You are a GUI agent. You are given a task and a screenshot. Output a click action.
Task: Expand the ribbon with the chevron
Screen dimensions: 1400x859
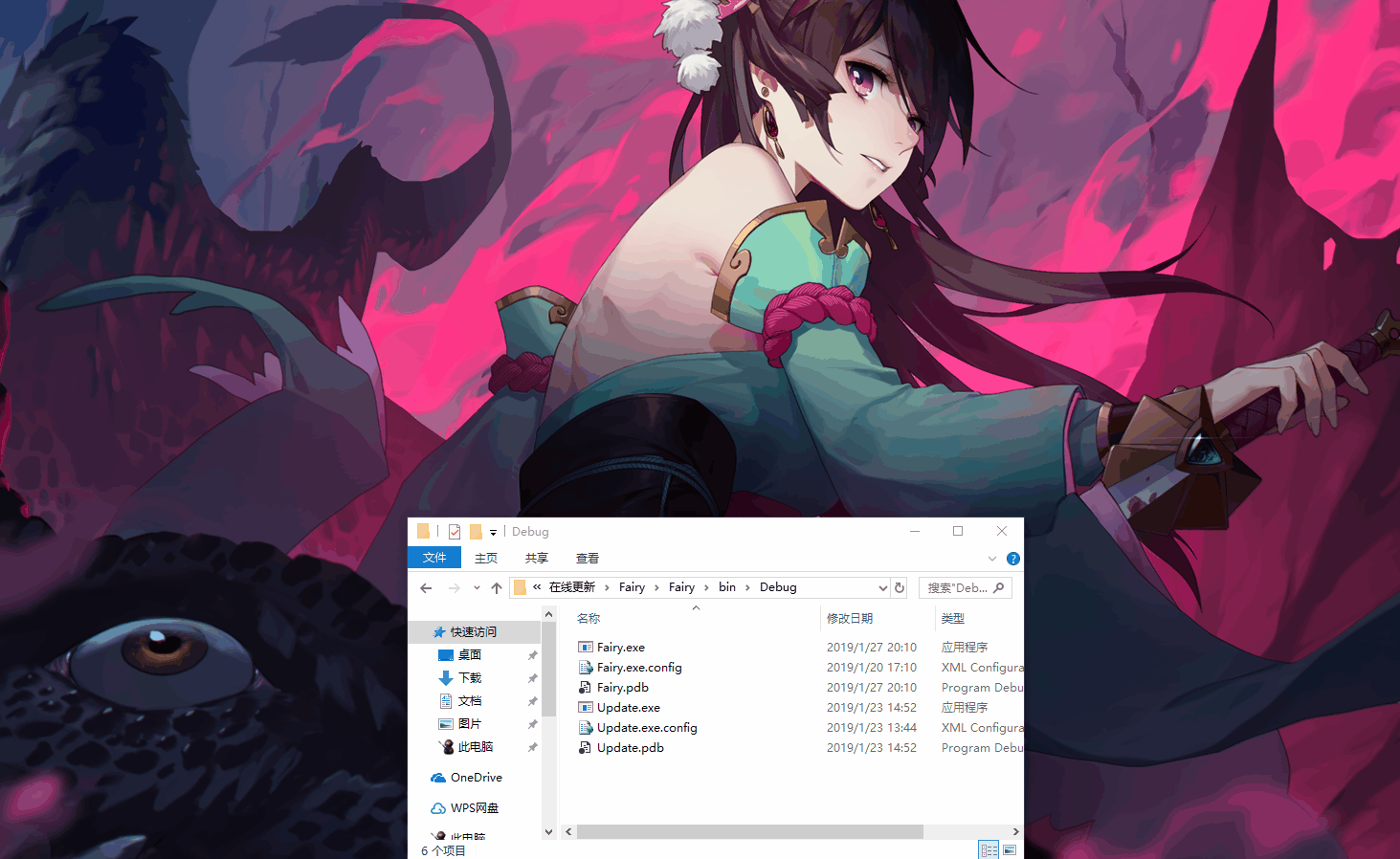(992, 559)
